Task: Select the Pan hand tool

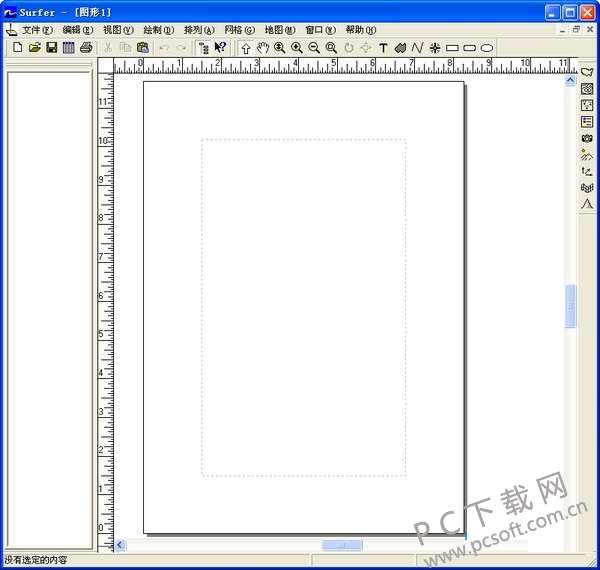Action: (262, 48)
